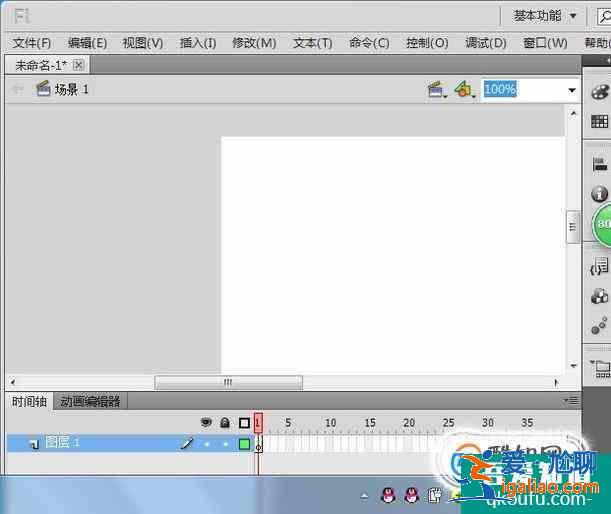Toggle all layers outline square icon
This screenshot has width=611, height=514.
coord(244,423)
